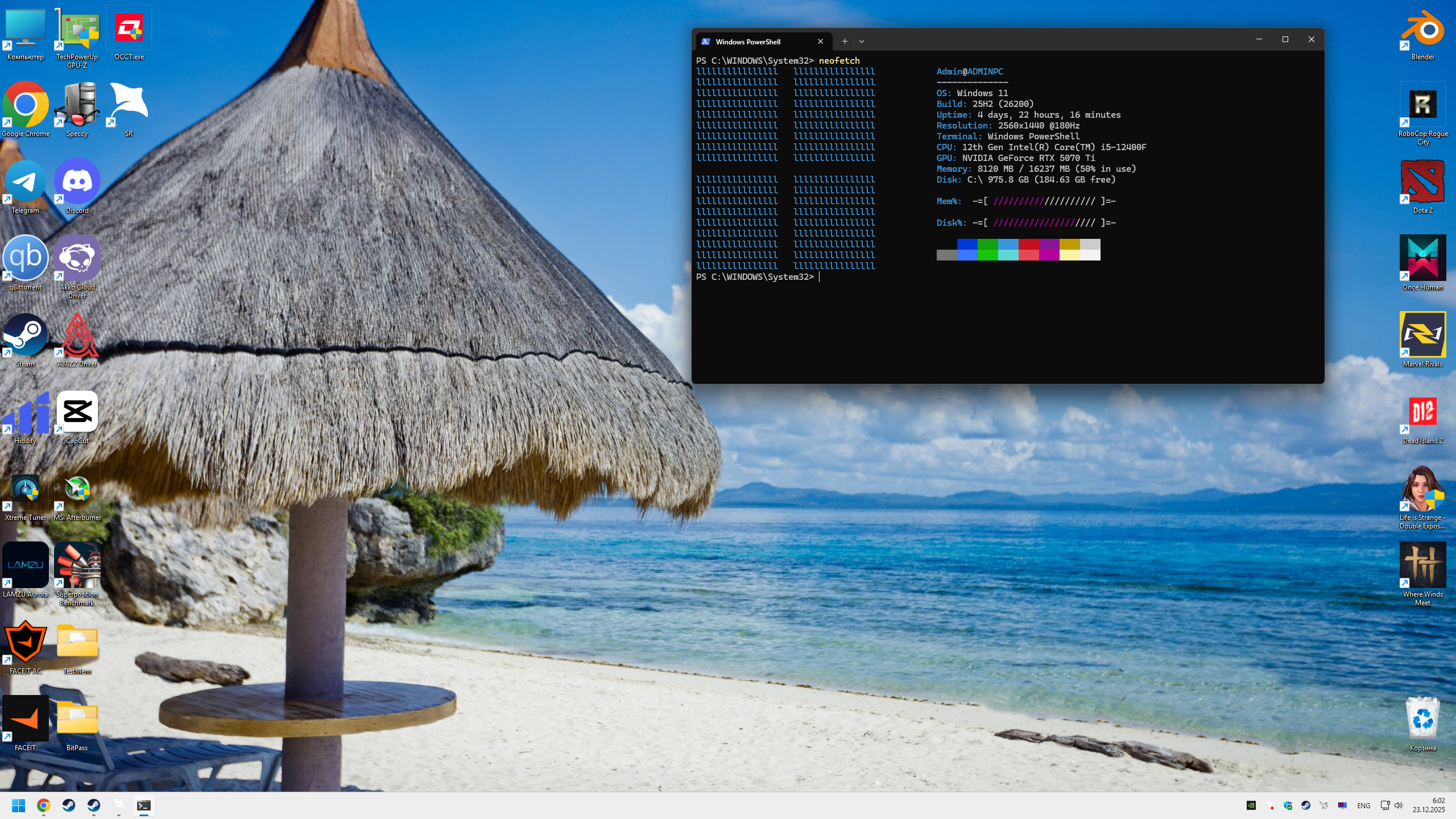Switch input language via ENG indicator
This screenshot has width=1456, height=819.
(x=1363, y=805)
